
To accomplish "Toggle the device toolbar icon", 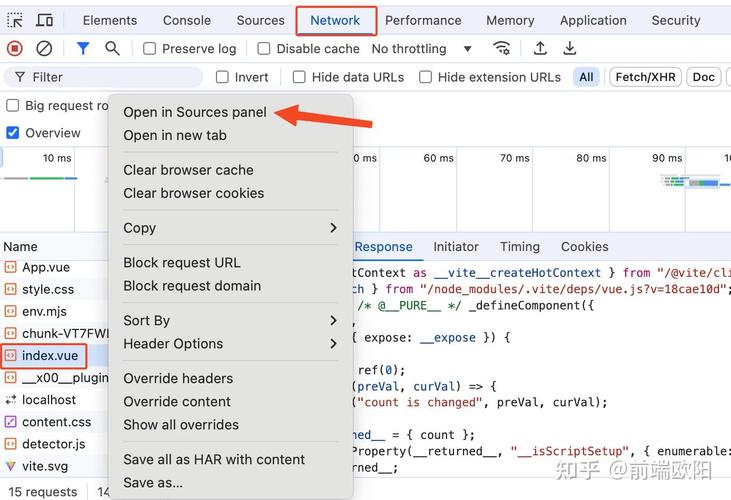I will 45,20.
